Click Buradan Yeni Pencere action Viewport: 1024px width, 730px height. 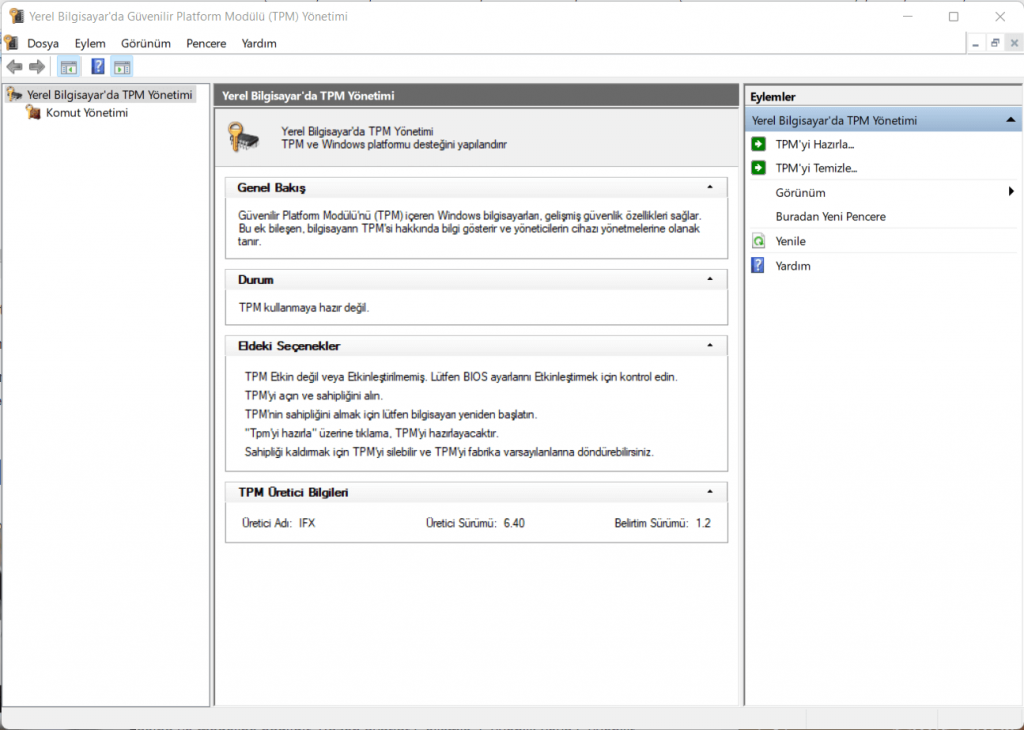[x=830, y=217]
